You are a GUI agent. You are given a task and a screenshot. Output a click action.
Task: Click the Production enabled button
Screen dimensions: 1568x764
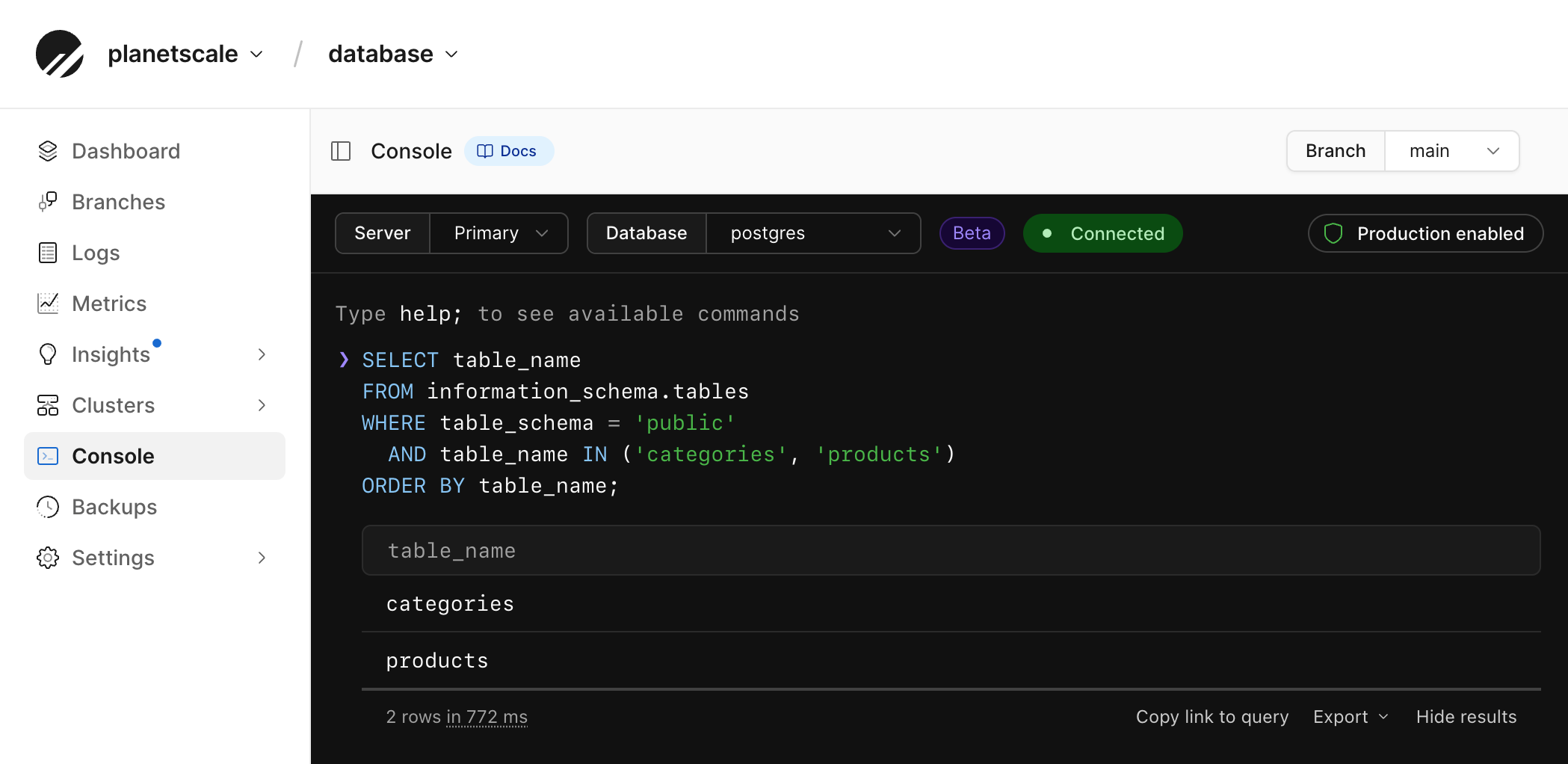point(1425,233)
